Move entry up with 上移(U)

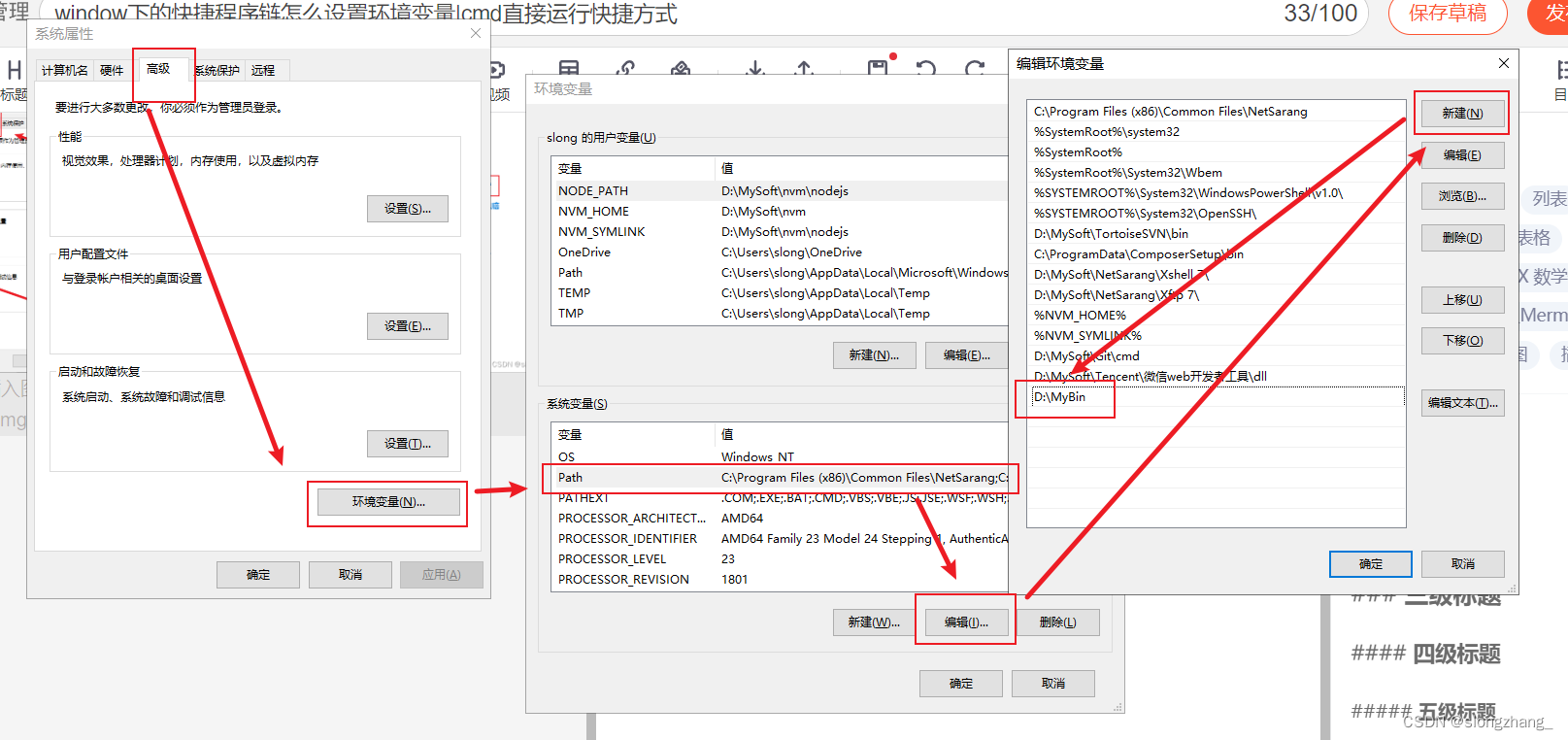pyautogui.click(x=1462, y=300)
